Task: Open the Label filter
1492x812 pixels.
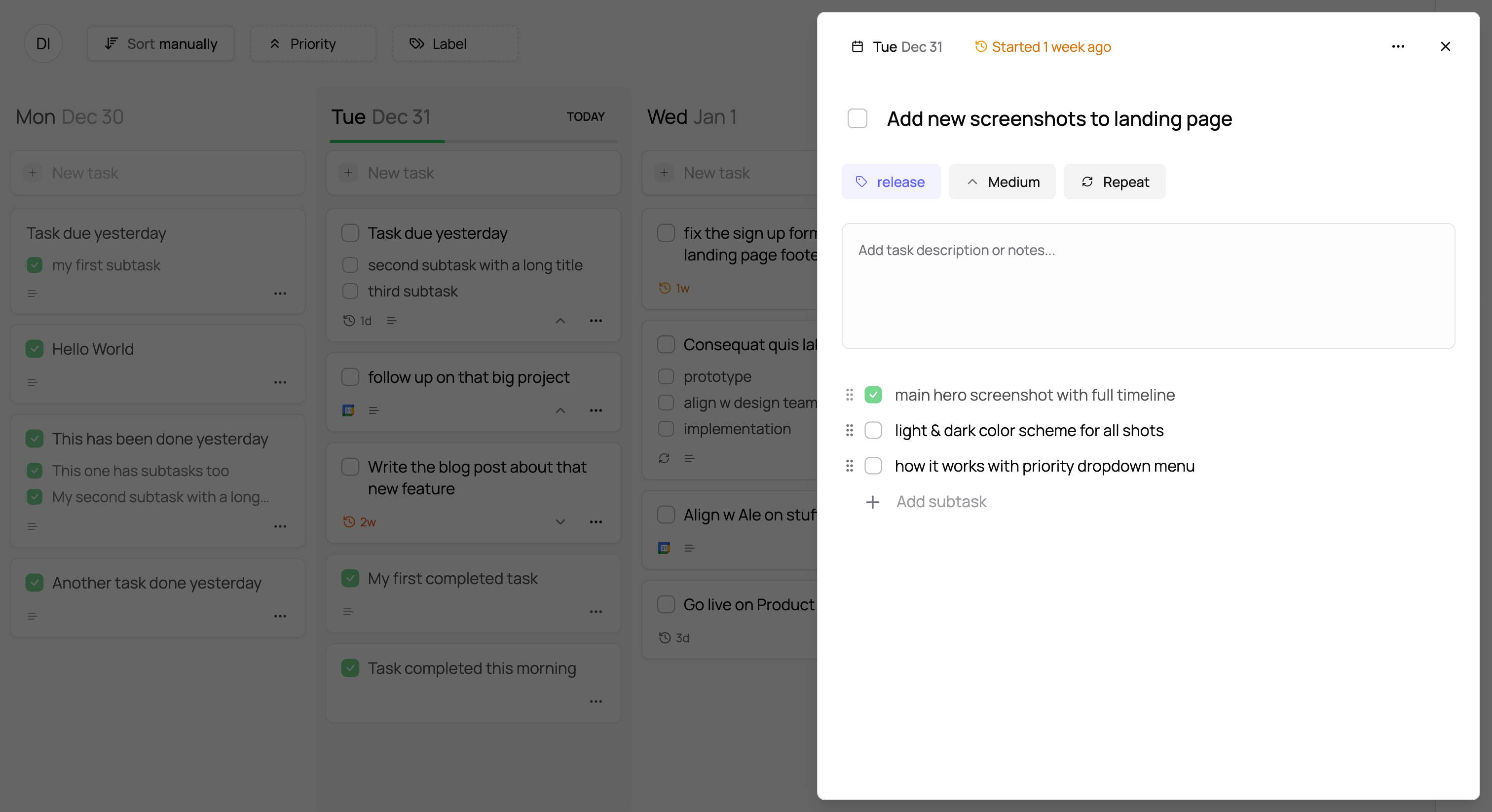Action: tap(455, 43)
